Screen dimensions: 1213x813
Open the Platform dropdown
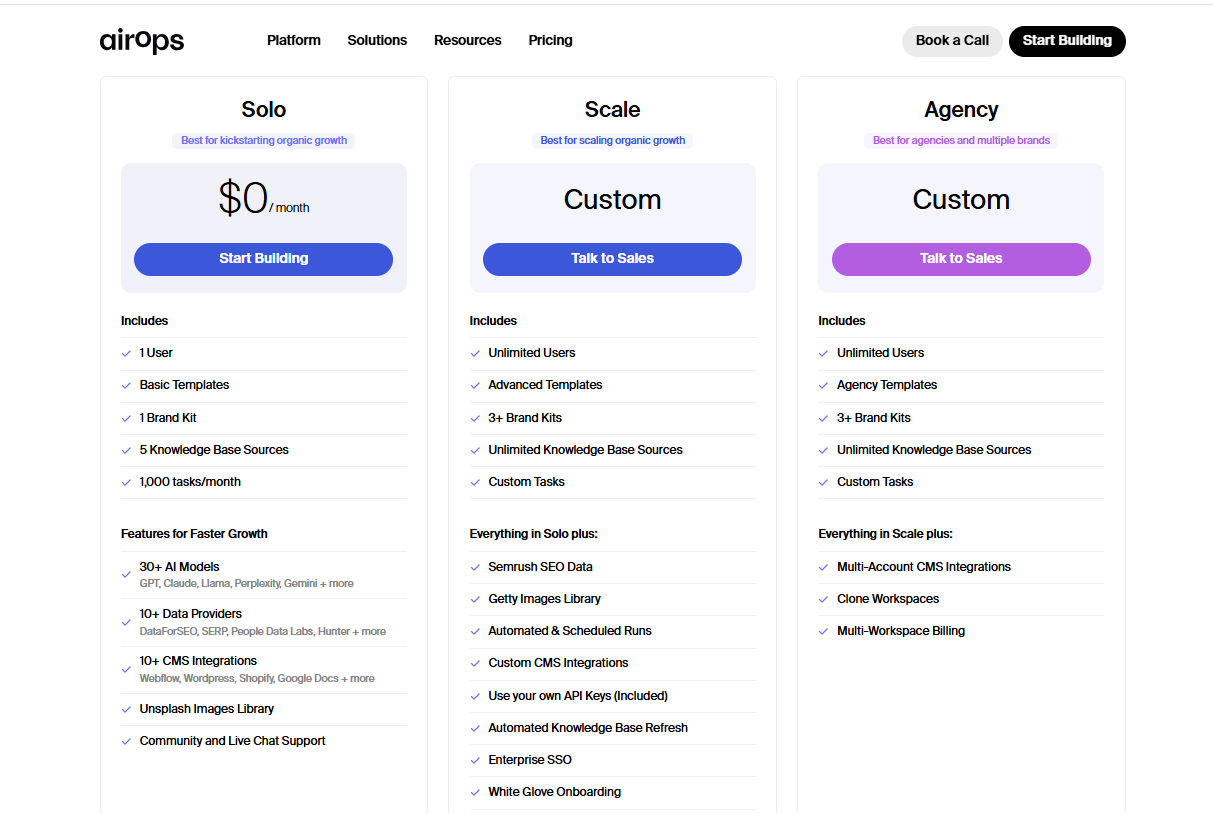293,40
